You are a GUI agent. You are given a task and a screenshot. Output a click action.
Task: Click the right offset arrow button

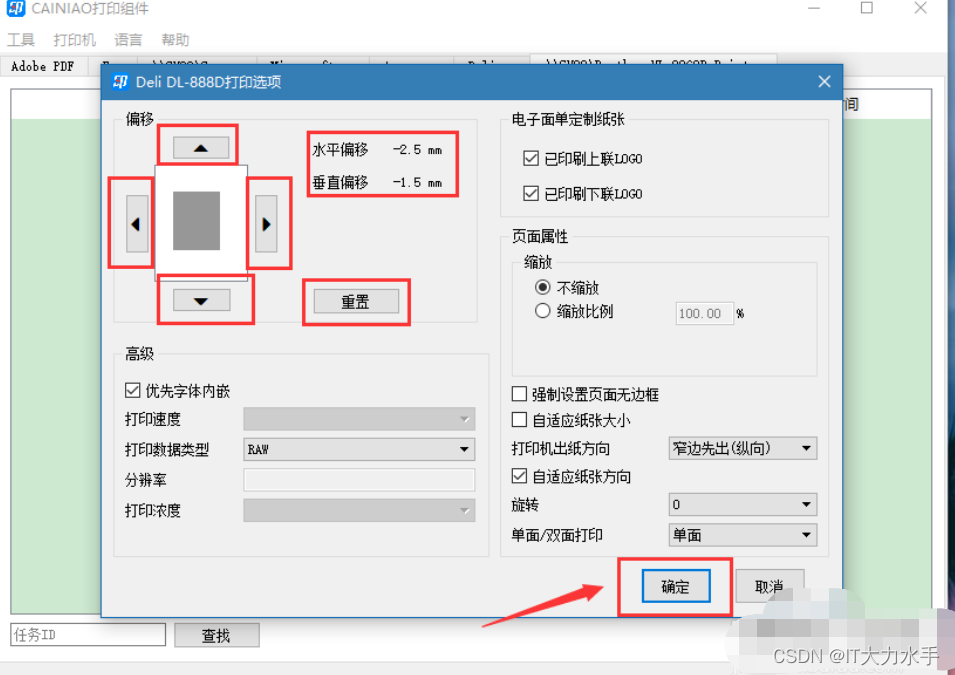pyautogui.click(x=266, y=224)
